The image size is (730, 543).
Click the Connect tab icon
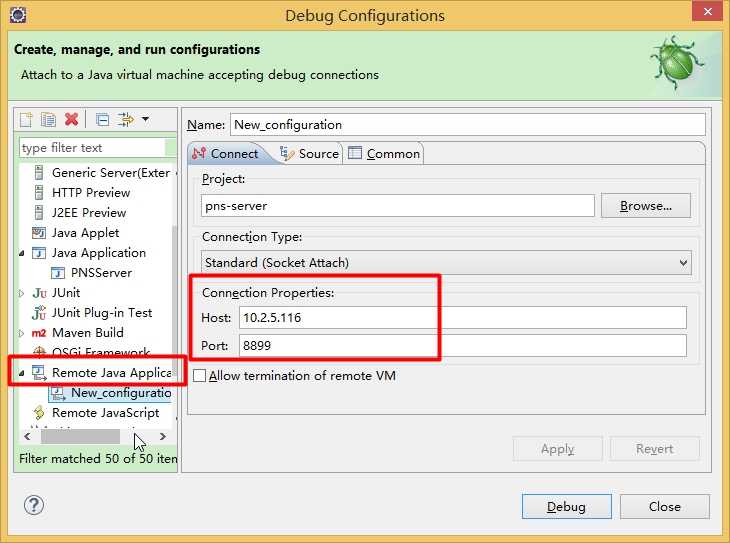pos(199,153)
